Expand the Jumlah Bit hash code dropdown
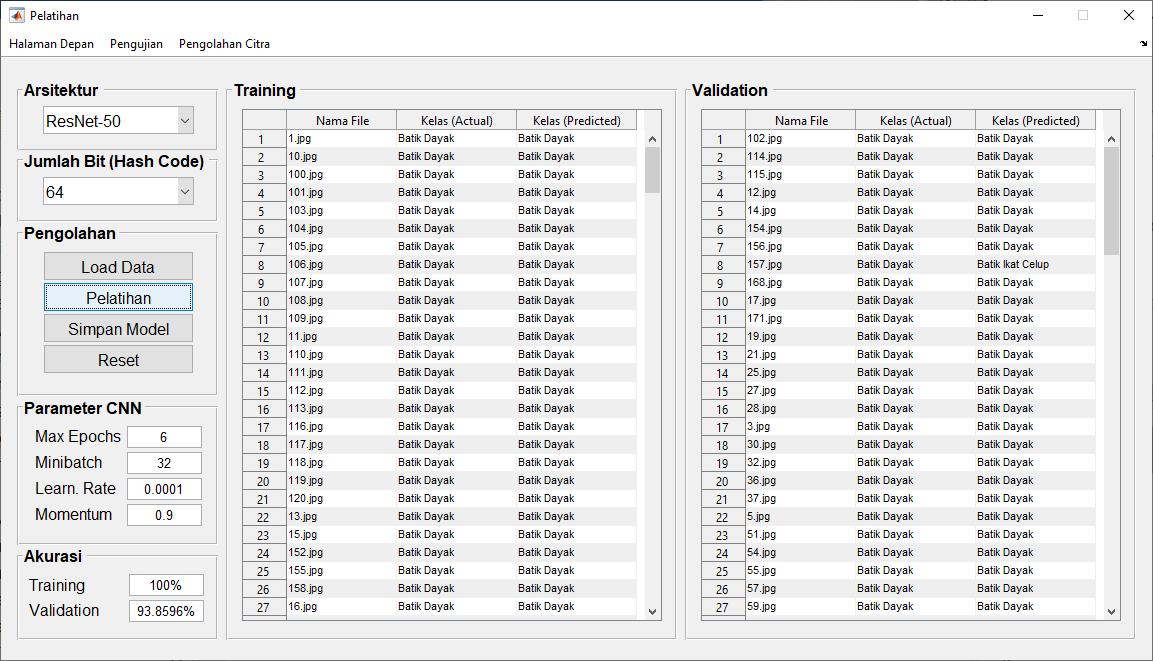 (118, 191)
